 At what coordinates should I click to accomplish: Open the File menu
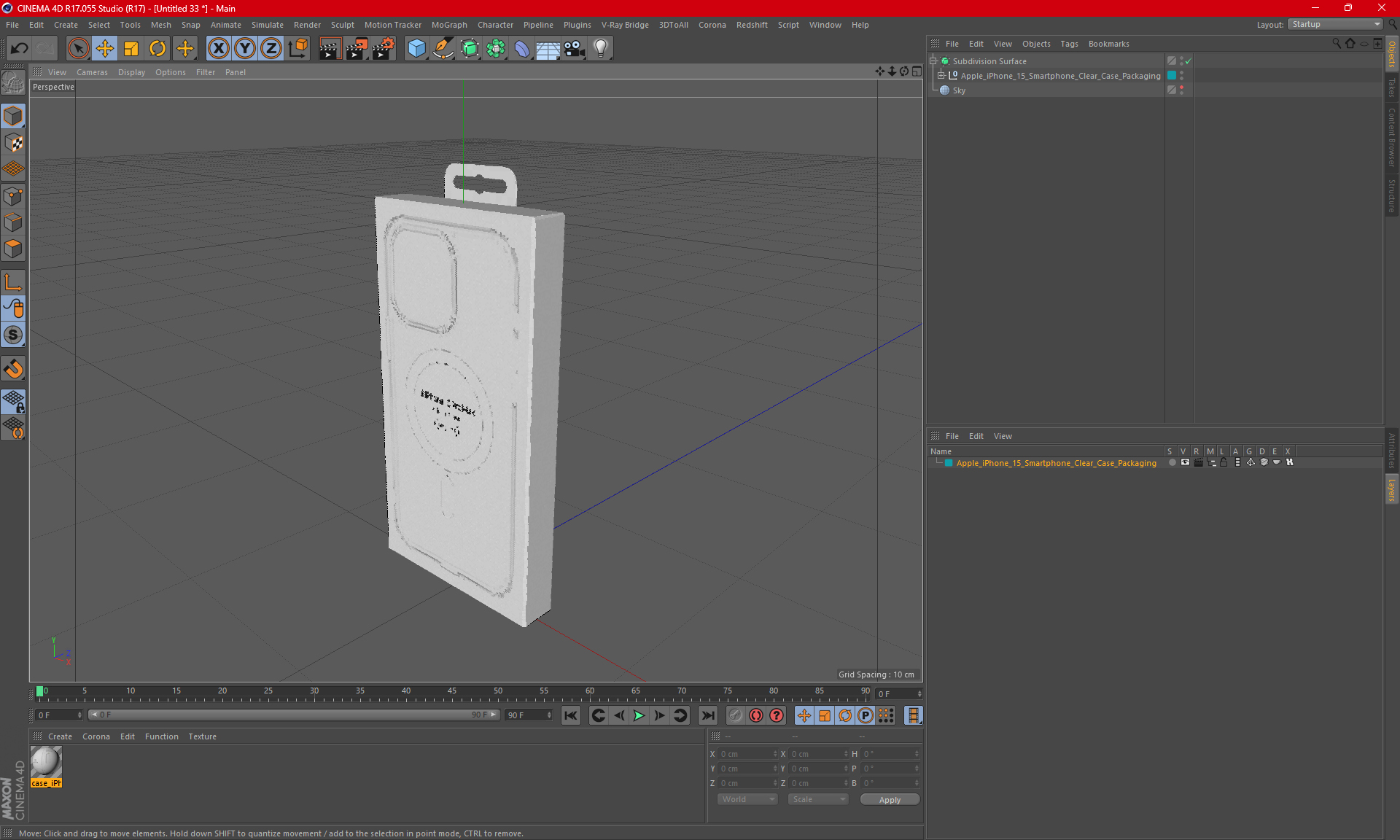click(x=12, y=25)
